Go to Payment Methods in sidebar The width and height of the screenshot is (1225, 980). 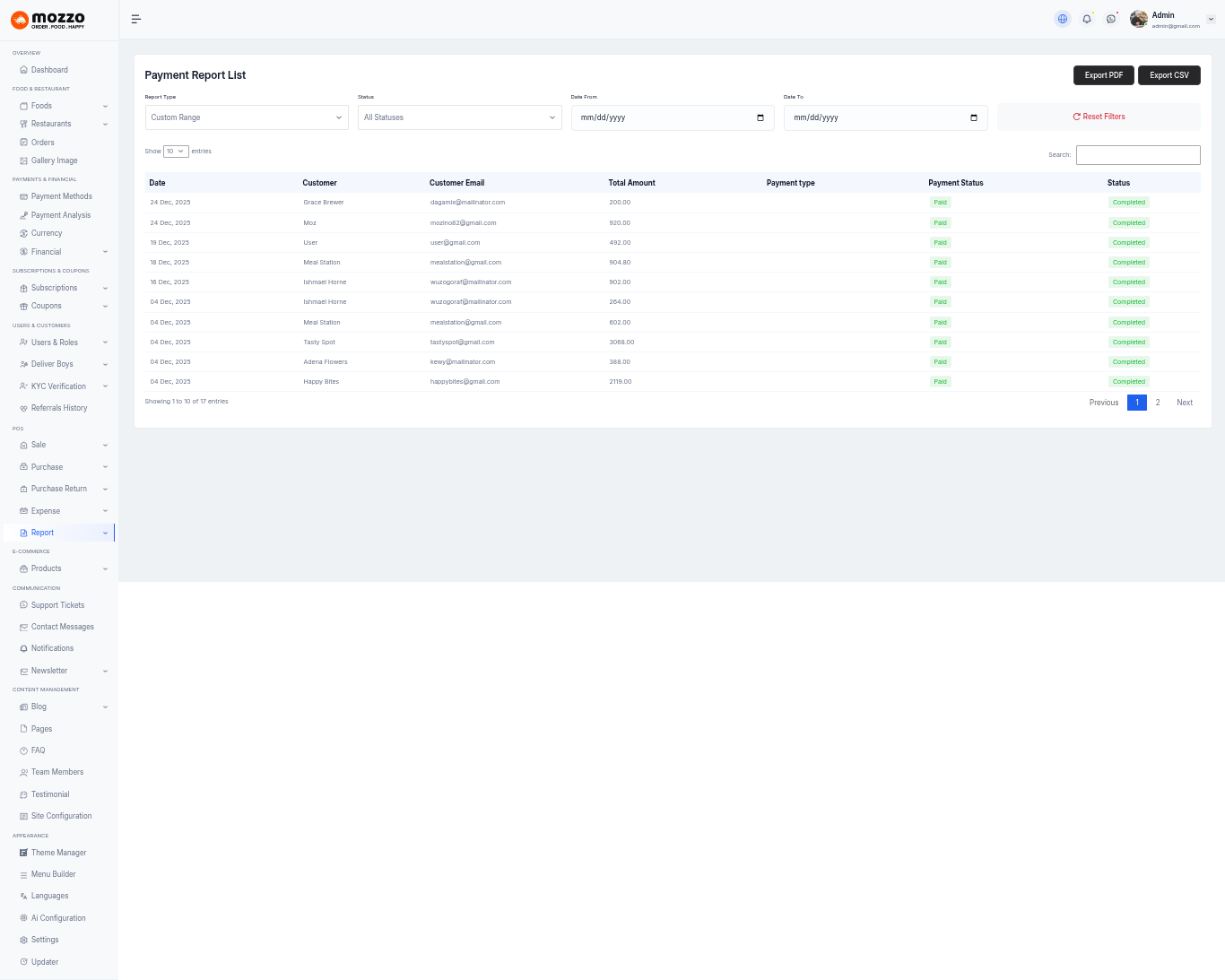click(x=61, y=196)
